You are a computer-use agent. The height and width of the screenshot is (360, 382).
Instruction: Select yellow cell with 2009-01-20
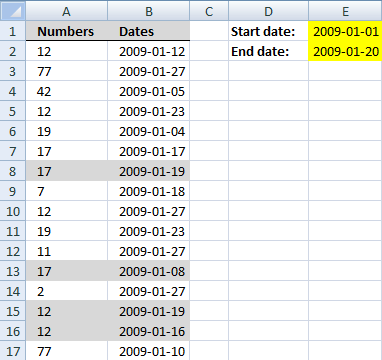(345, 51)
